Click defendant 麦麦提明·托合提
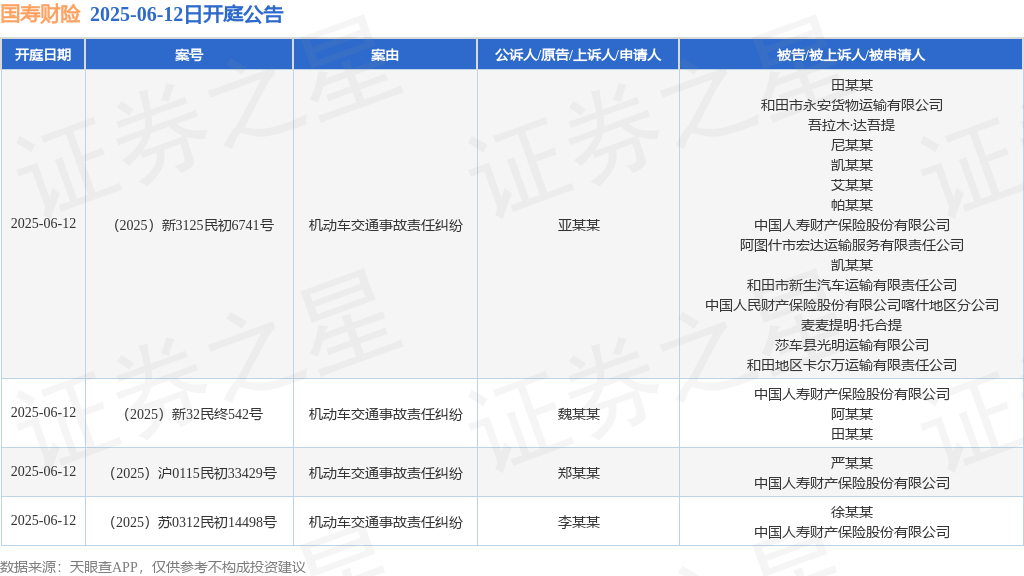The height and width of the screenshot is (576, 1024). click(x=852, y=325)
